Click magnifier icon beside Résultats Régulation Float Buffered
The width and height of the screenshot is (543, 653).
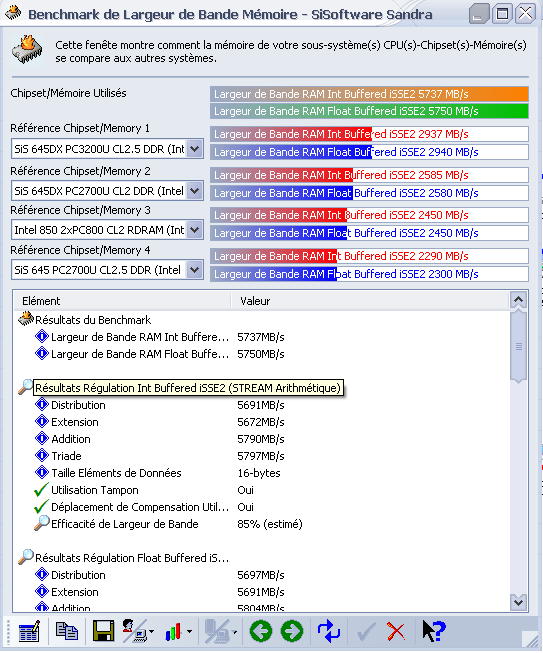coord(25,557)
